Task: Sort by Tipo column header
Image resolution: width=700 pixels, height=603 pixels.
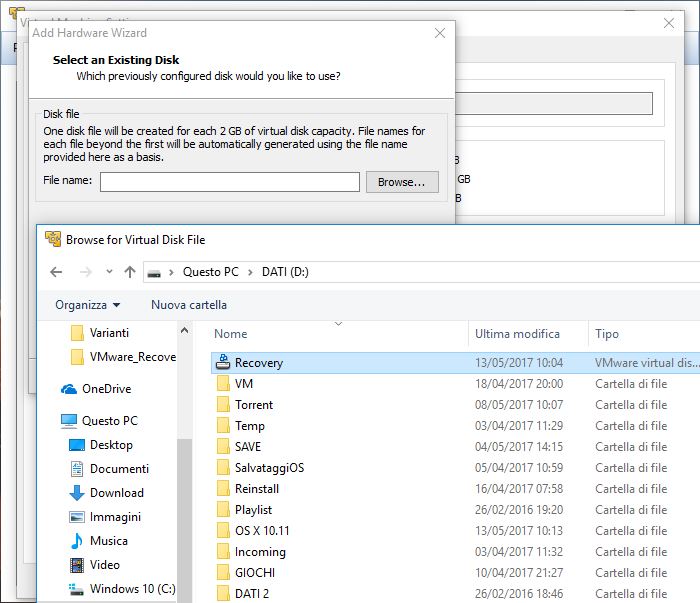Action: coord(607,334)
